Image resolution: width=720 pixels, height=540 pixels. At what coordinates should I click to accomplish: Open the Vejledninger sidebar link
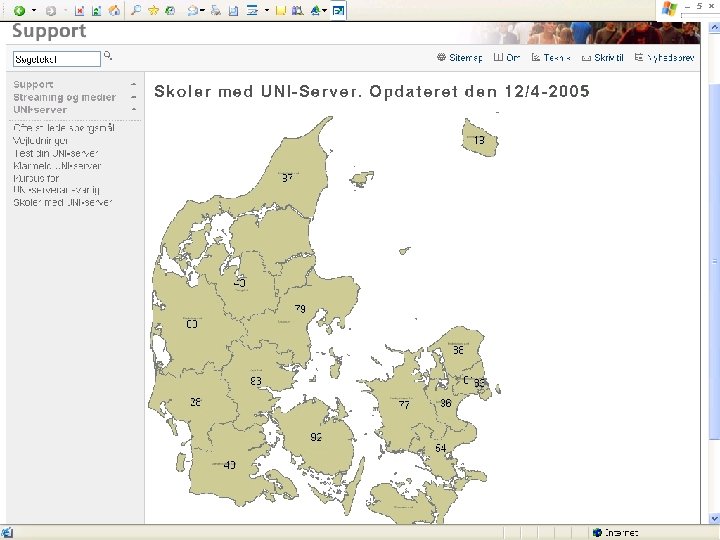coord(40,141)
